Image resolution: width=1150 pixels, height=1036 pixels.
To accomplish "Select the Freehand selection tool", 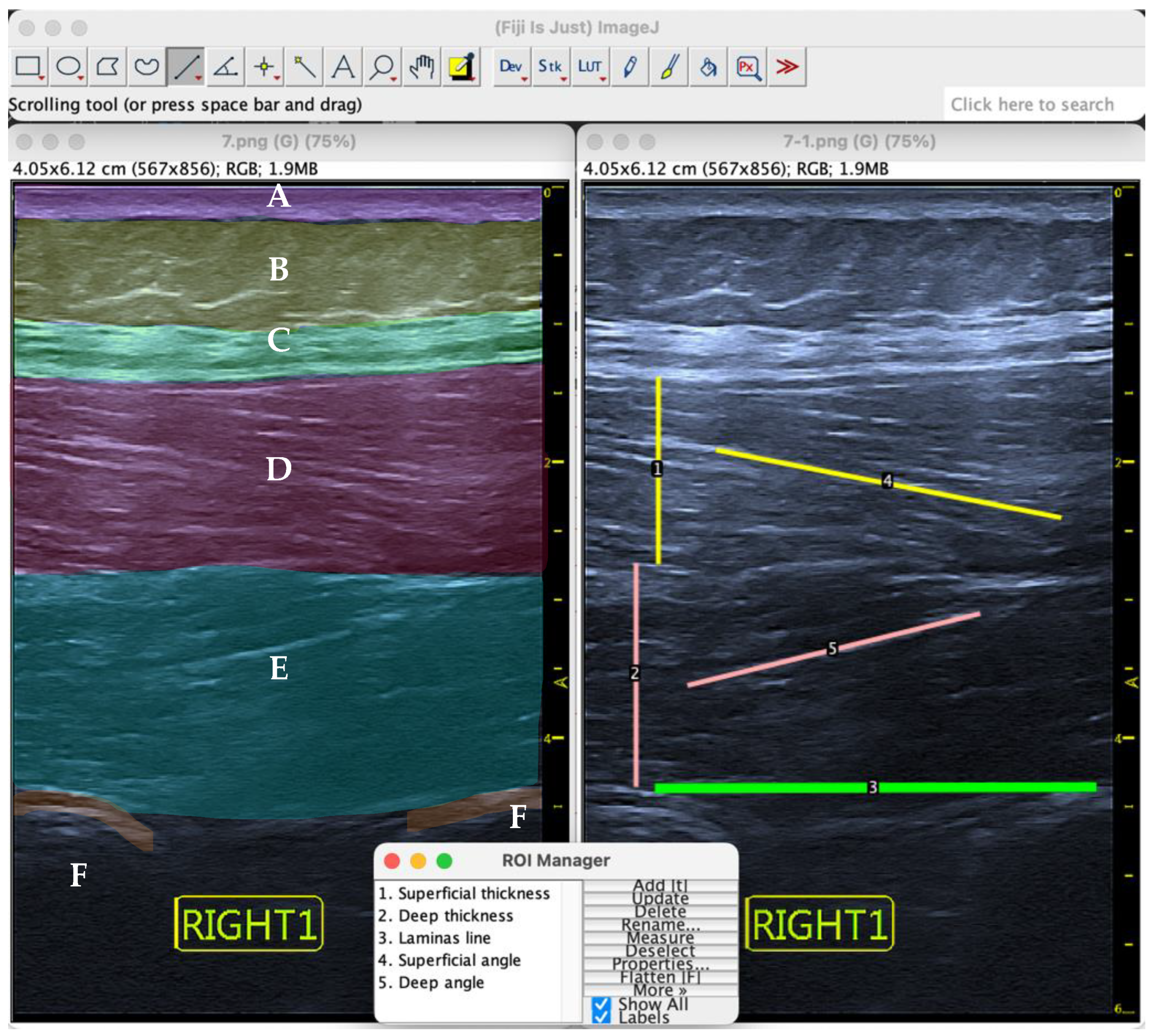I will tap(146, 67).
